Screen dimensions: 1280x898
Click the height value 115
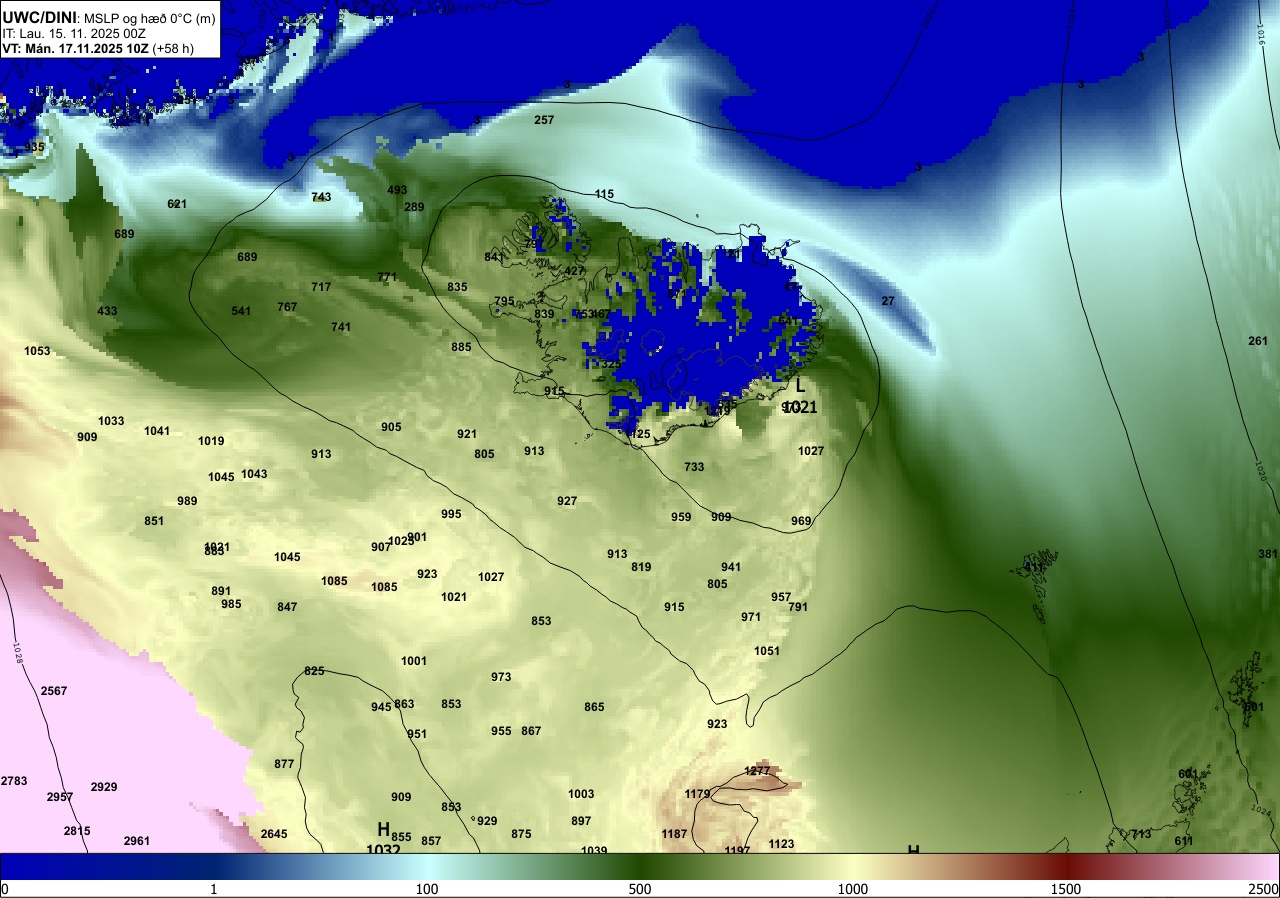click(604, 194)
